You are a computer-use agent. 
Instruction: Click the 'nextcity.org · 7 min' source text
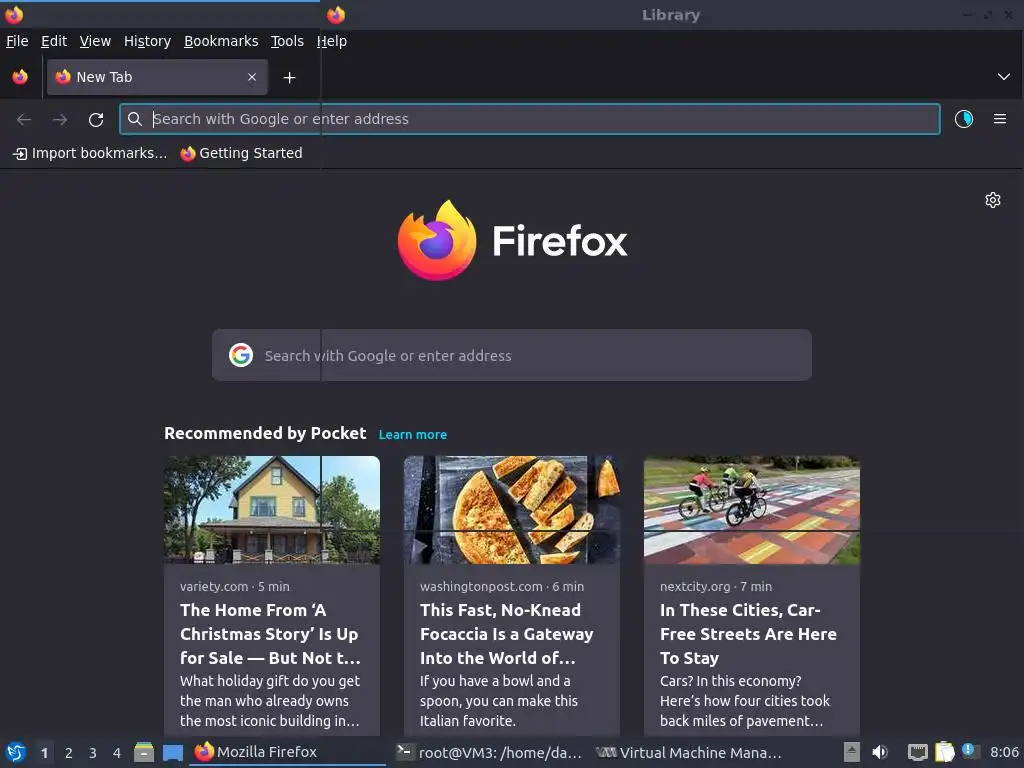[716, 586]
